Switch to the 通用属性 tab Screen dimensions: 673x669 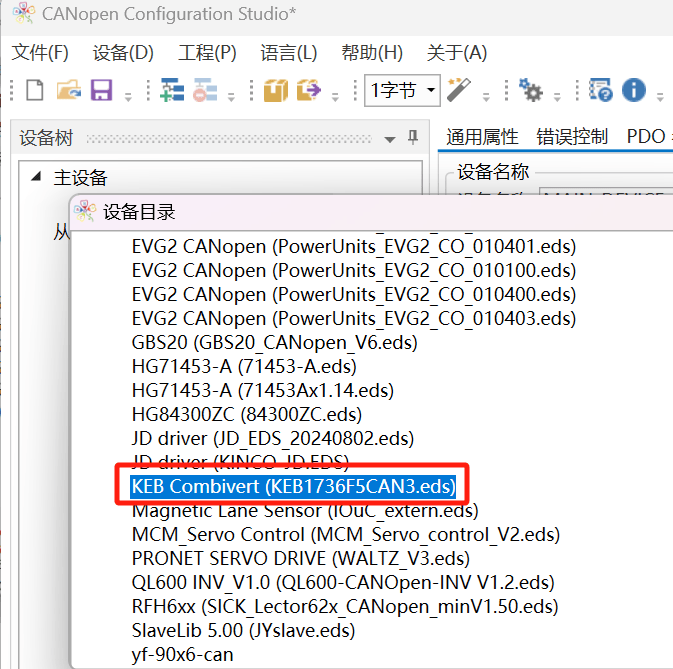click(x=482, y=136)
